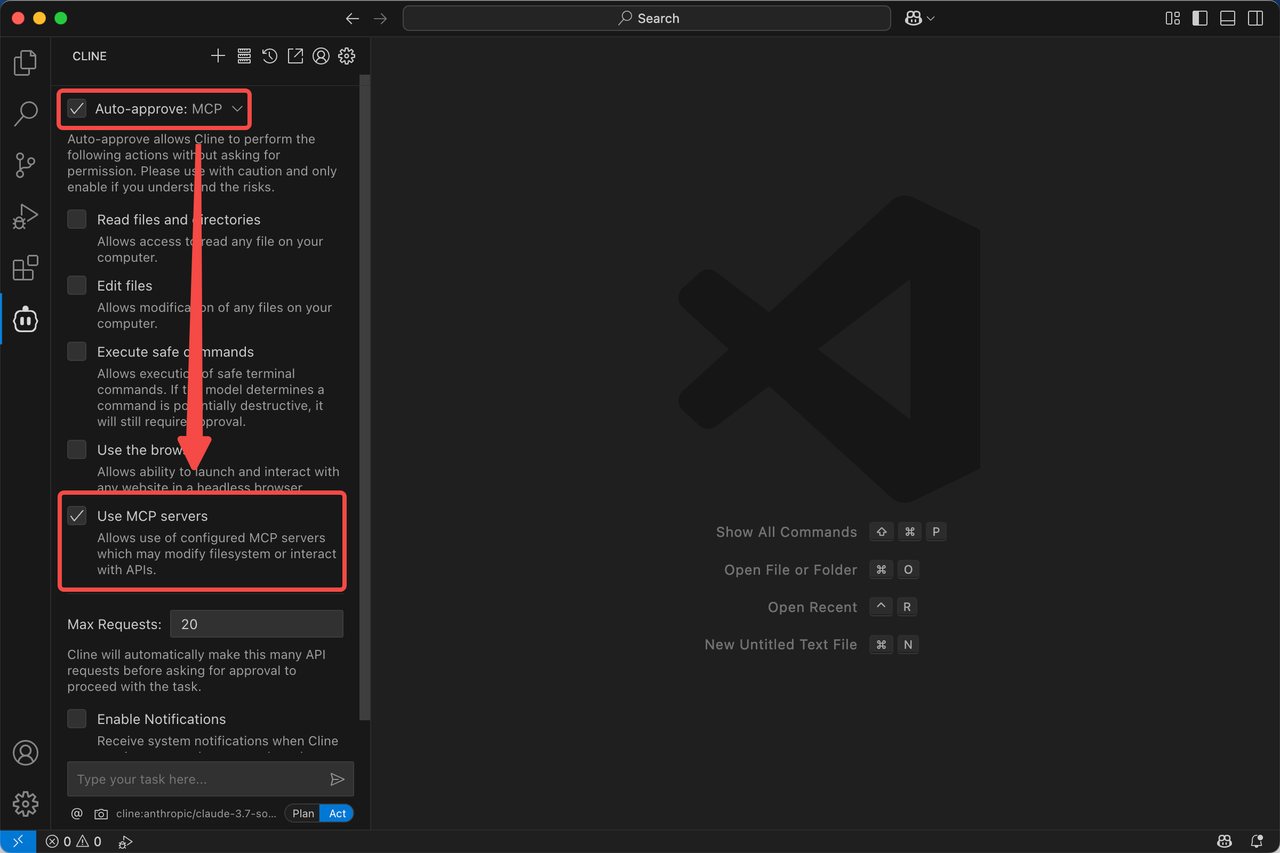The height and width of the screenshot is (853, 1280).
Task: Open debug launcher in status bar
Action: pos(125,842)
